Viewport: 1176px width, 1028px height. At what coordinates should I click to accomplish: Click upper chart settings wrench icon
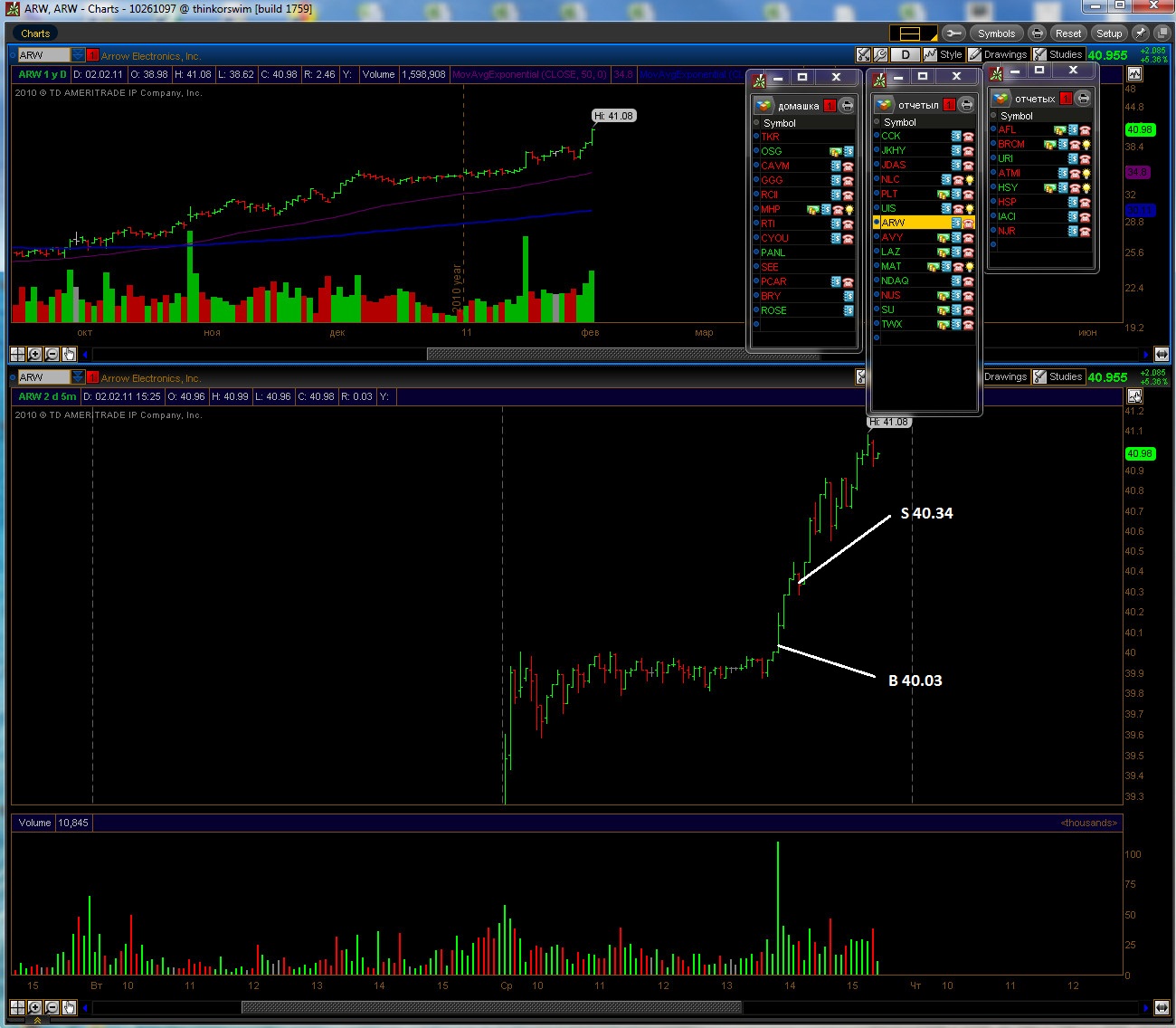pos(880,55)
